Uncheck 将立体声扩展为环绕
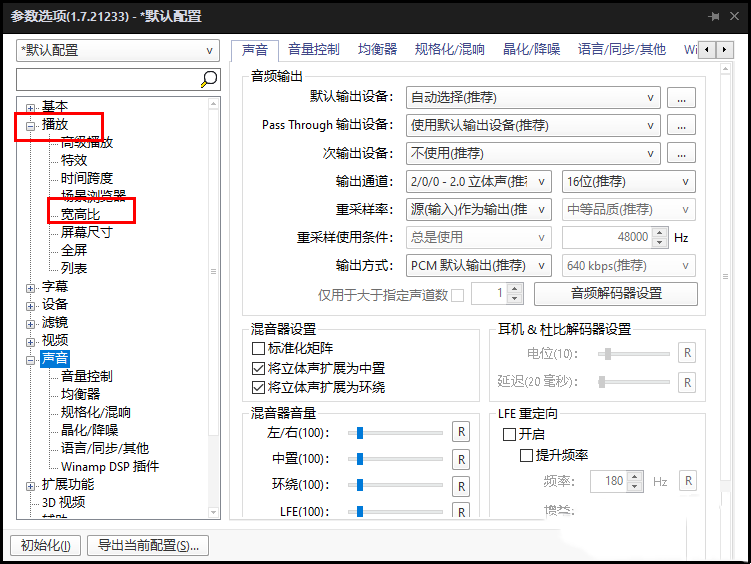This screenshot has height=564, width=751. click(258, 387)
